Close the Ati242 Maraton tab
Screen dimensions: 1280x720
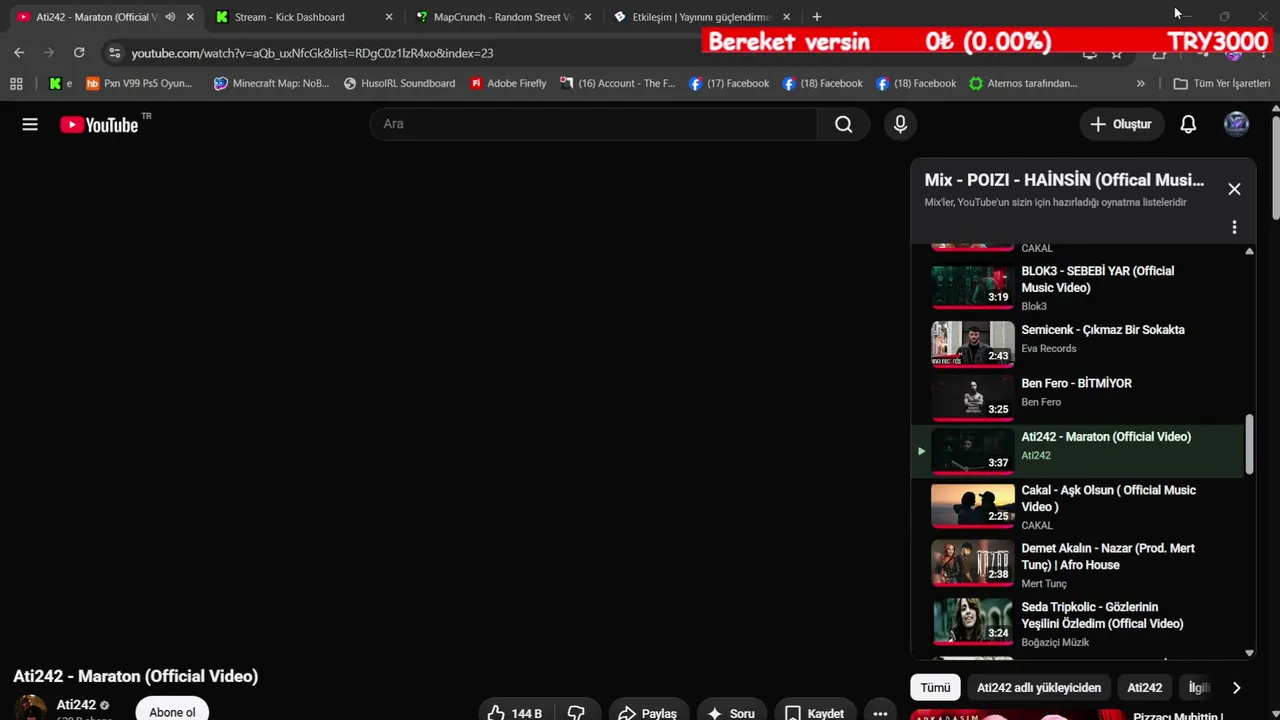click(x=190, y=17)
